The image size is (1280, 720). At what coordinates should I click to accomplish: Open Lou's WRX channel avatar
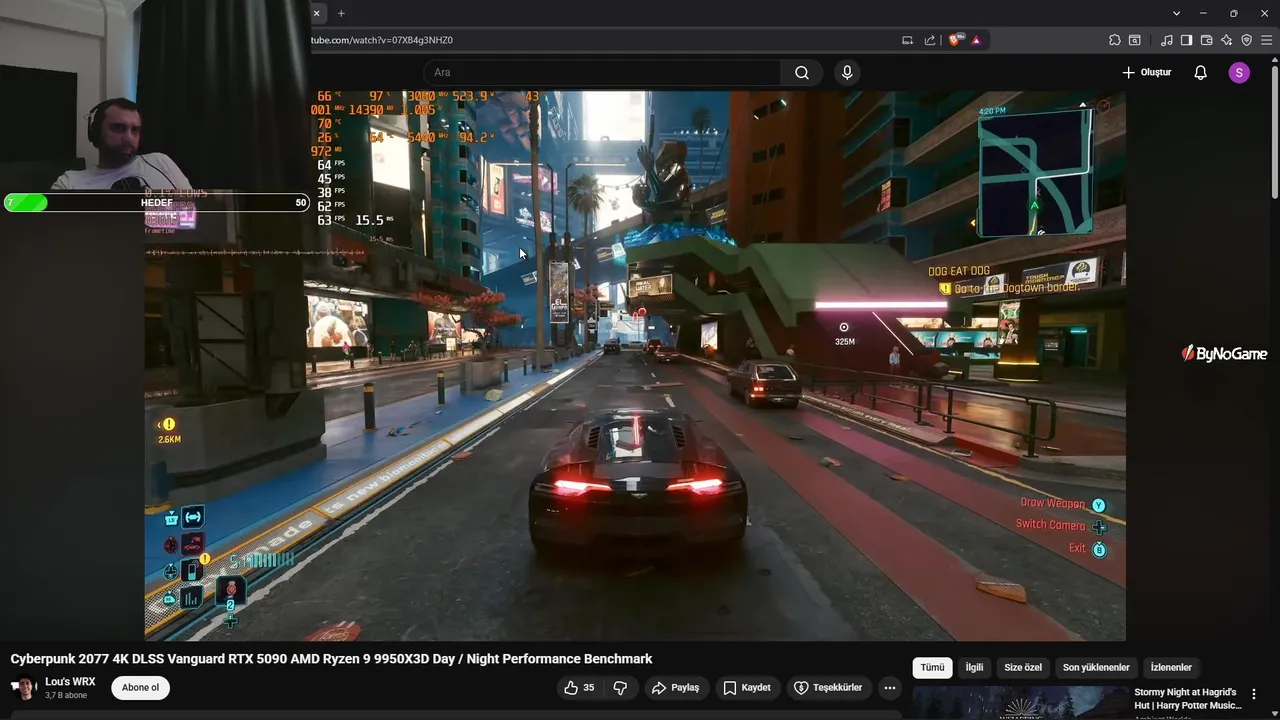23,688
